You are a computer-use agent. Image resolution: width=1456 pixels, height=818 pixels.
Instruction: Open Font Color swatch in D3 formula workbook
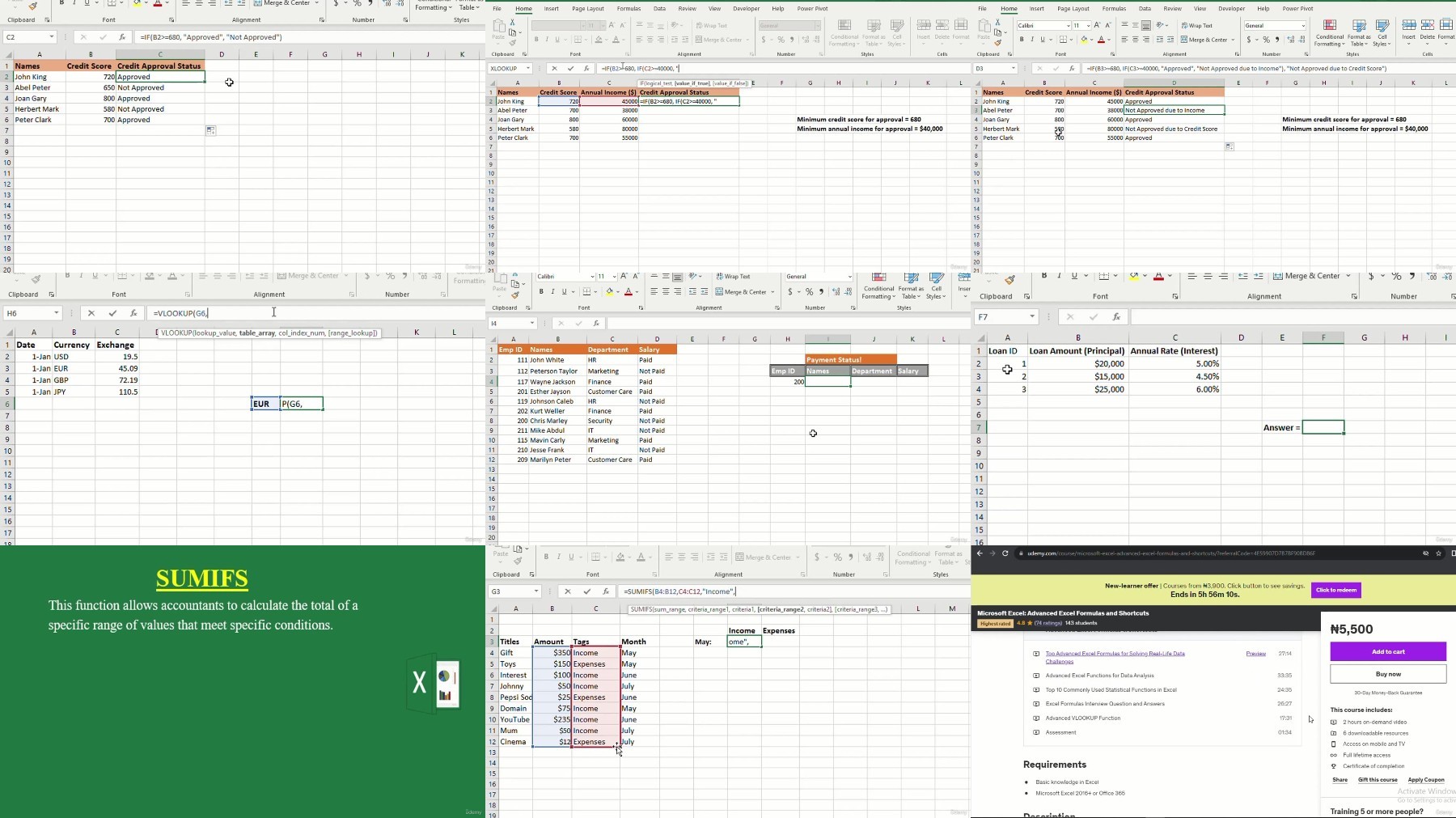(1101, 40)
